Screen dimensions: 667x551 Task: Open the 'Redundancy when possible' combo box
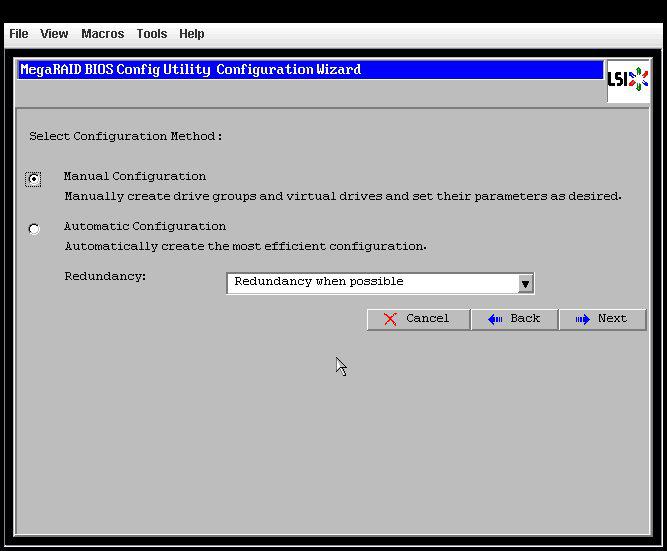click(370, 282)
